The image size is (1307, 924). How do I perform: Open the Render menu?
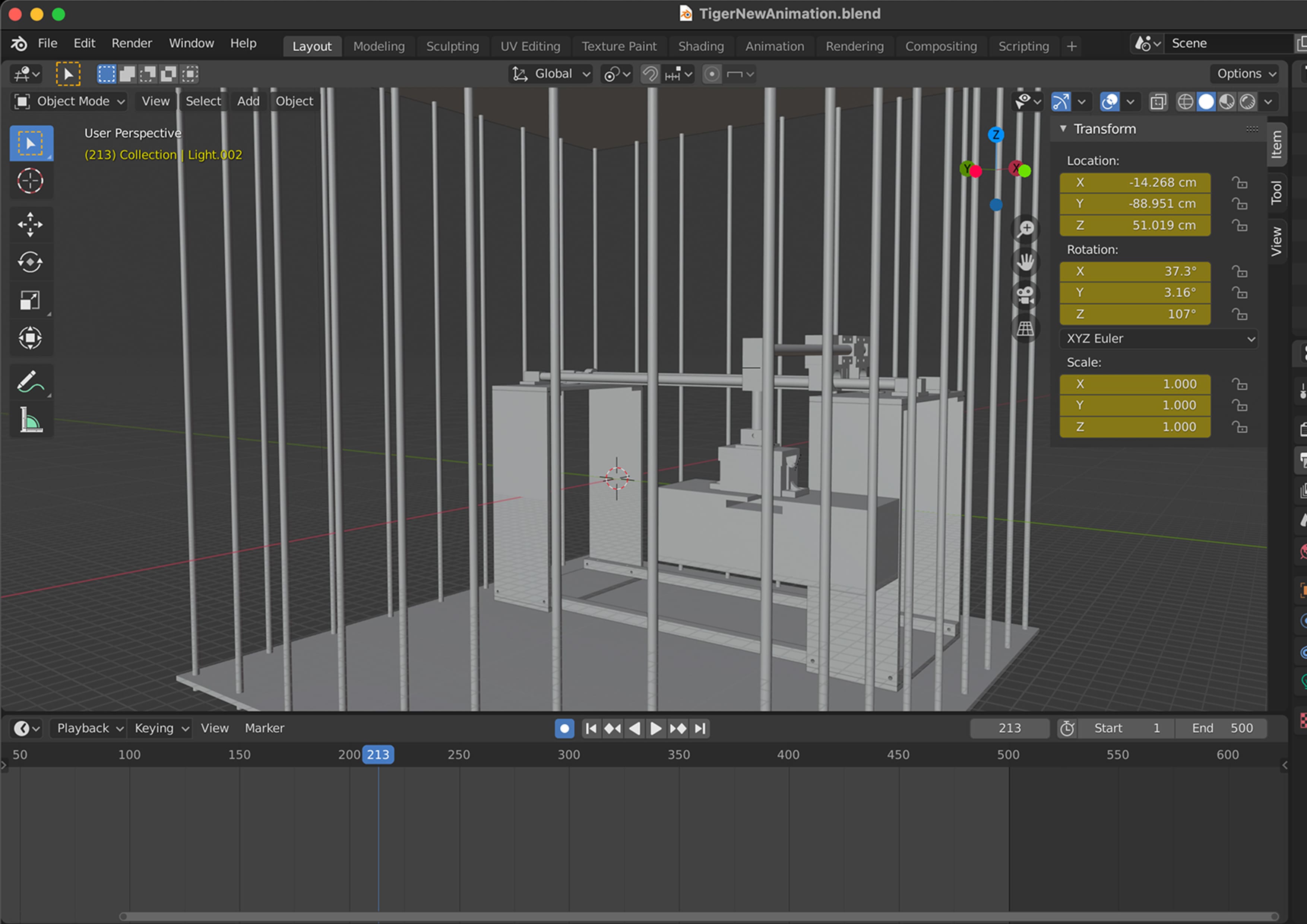(x=132, y=43)
